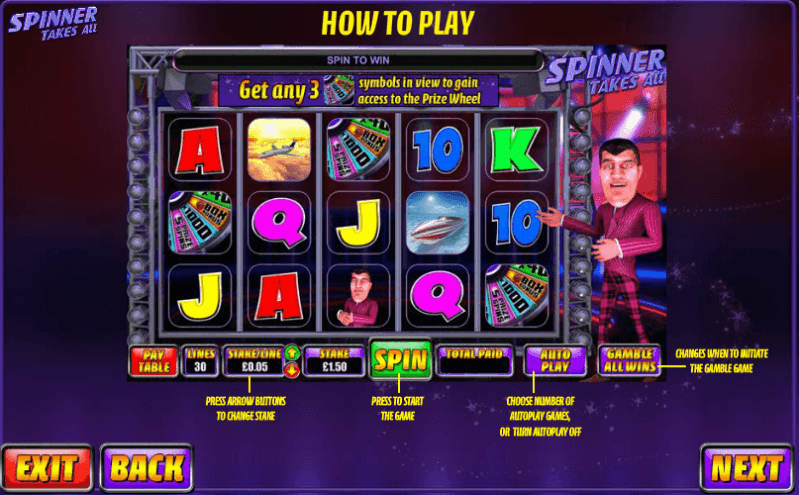Click the green SPIN button
This screenshot has width=799, height=495.
click(x=400, y=360)
